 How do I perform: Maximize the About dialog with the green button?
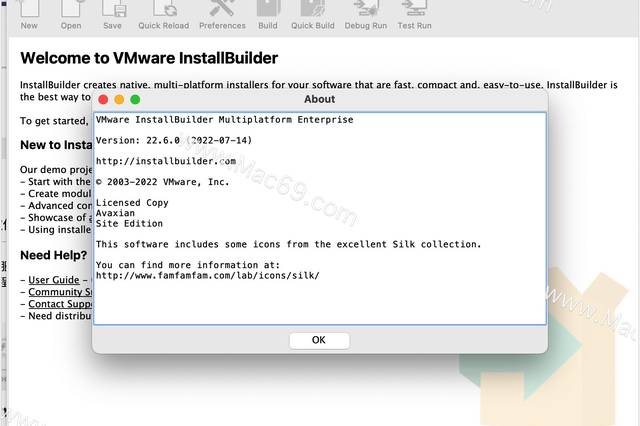pyautogui.click(x=135, y=99)
